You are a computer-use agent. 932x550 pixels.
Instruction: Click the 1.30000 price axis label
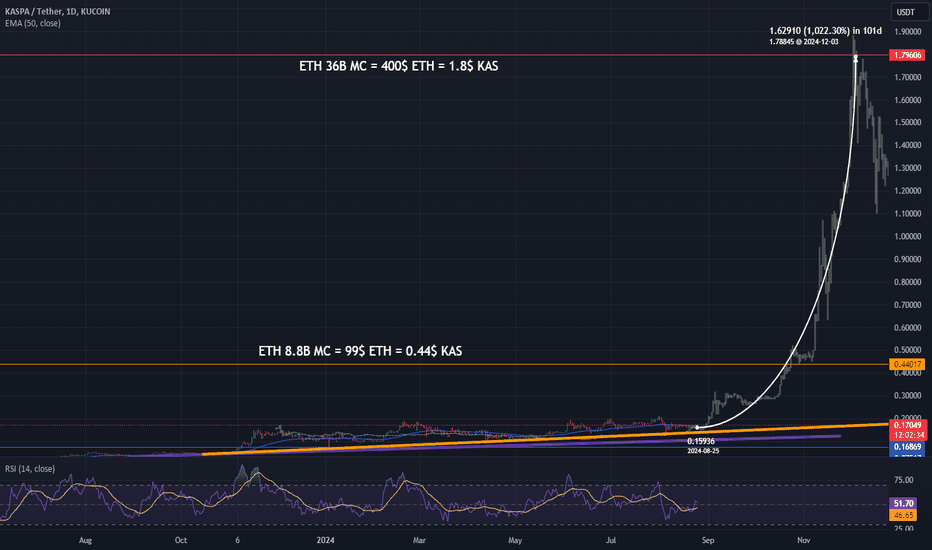click(908, 168)
